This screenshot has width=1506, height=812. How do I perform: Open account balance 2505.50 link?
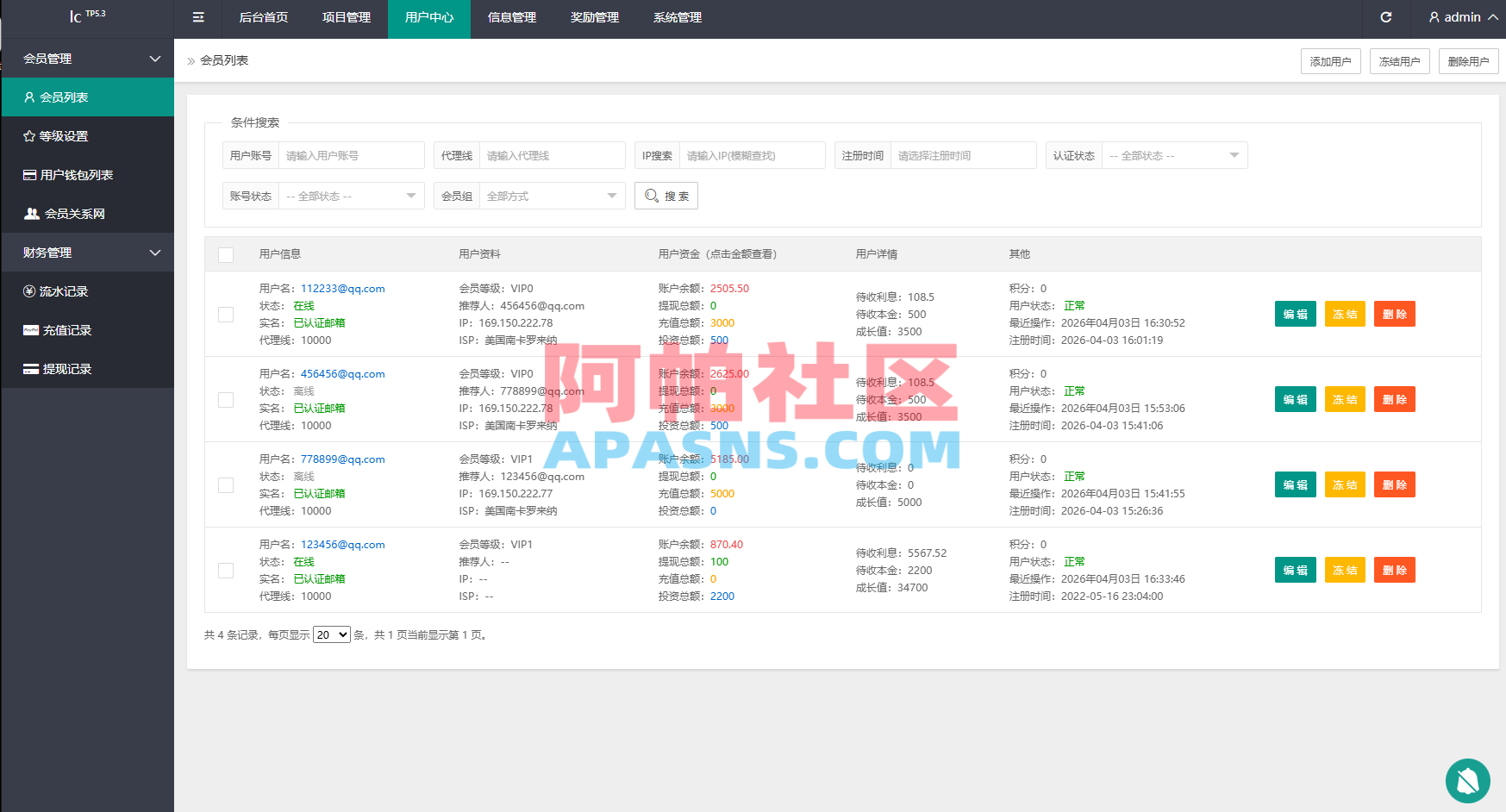[x=730, y=289]
